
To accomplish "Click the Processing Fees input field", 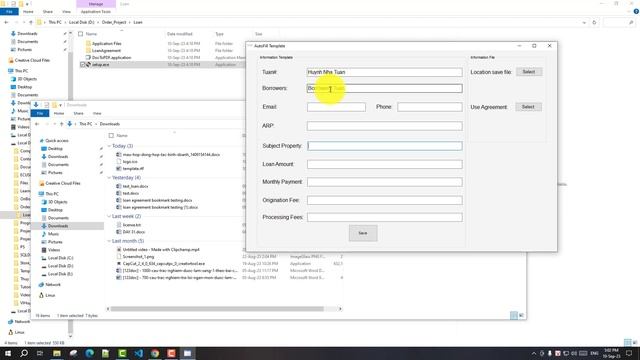I will 384,218.
